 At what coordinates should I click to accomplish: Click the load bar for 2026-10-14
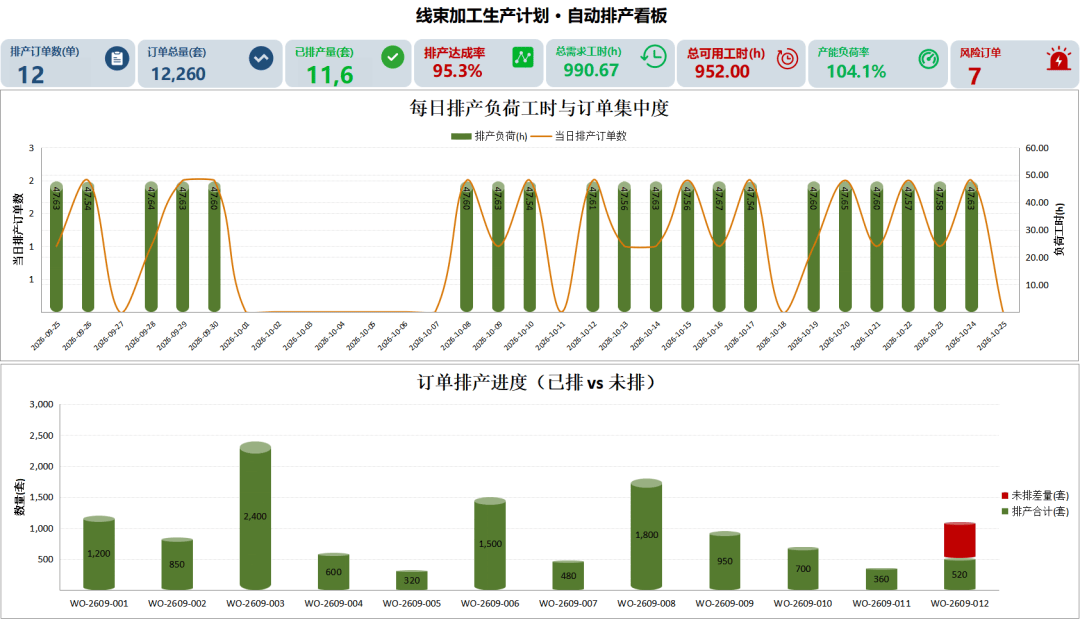656,247
